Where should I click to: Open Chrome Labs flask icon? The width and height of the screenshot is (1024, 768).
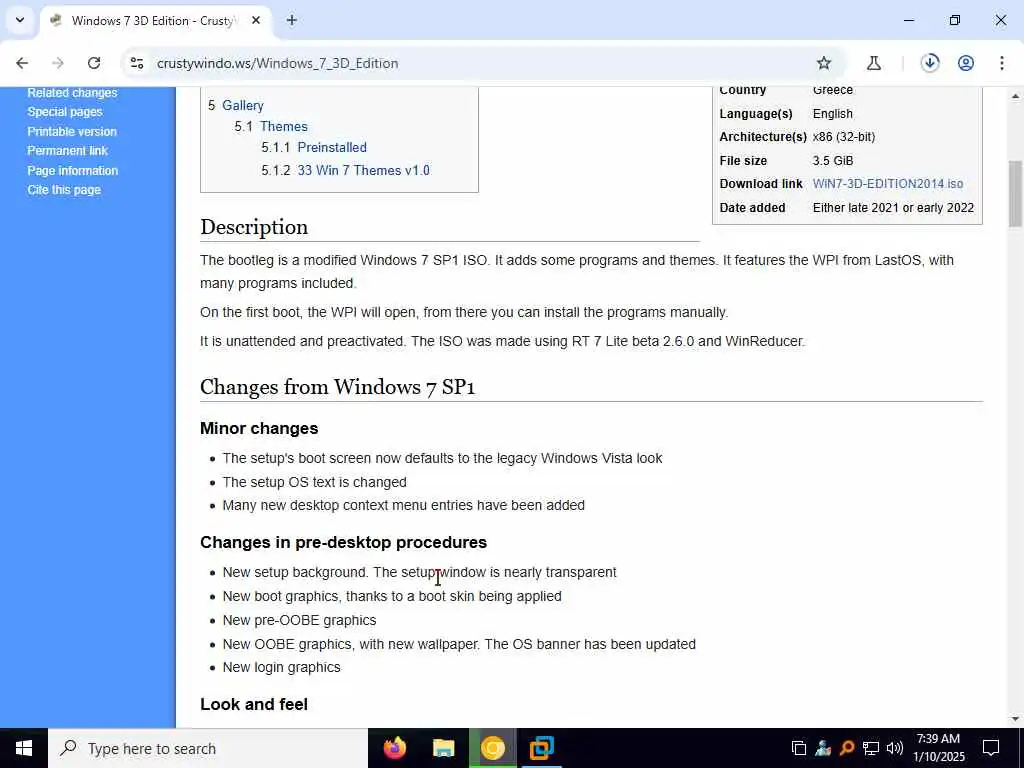(874, 63)
